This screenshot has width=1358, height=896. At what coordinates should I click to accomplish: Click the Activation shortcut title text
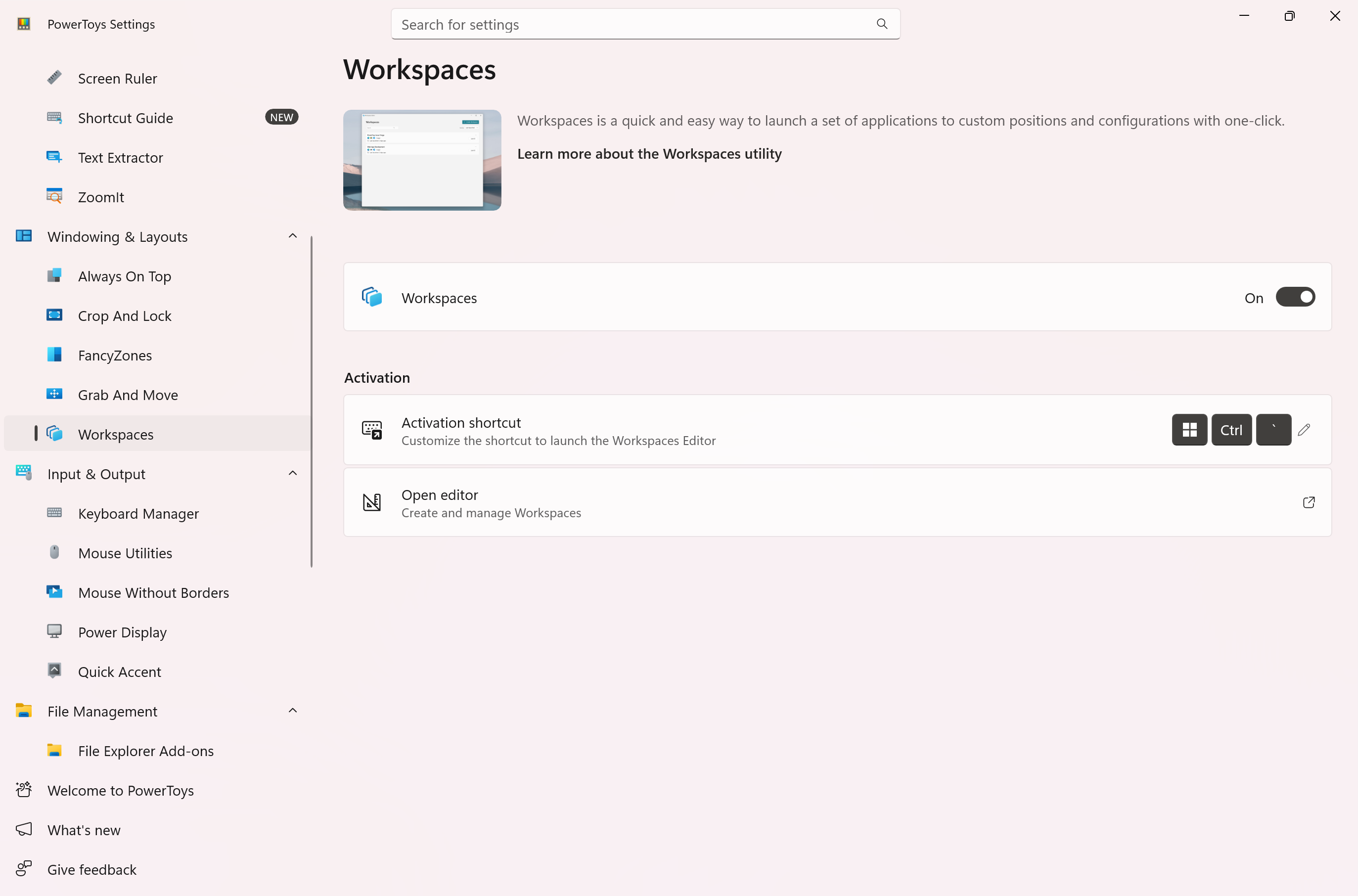[461, 422]
